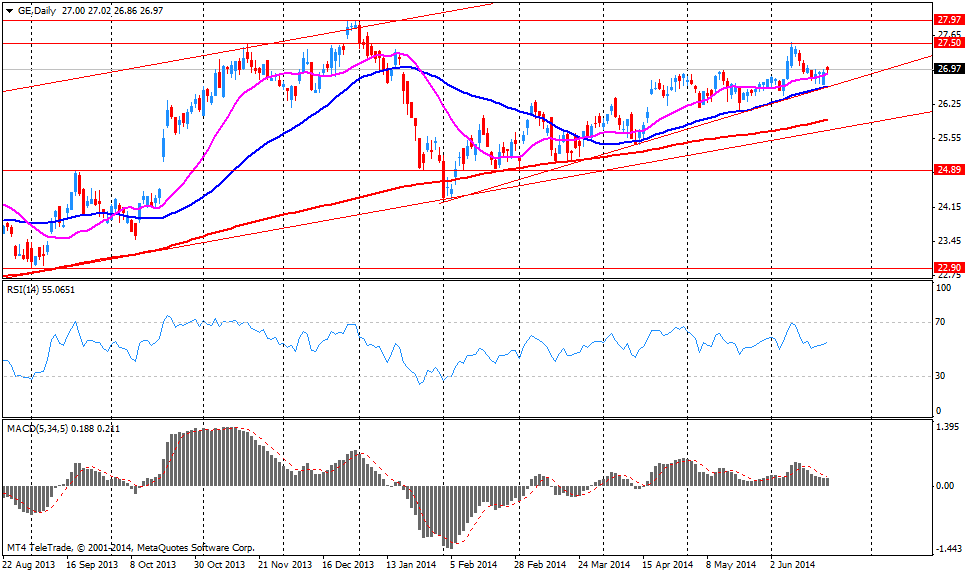Select the 2 Jun 2014 date label
Image resolution: width=972 pixels, height=573 pixels.
pyautogui.click(x=795, y=565)
